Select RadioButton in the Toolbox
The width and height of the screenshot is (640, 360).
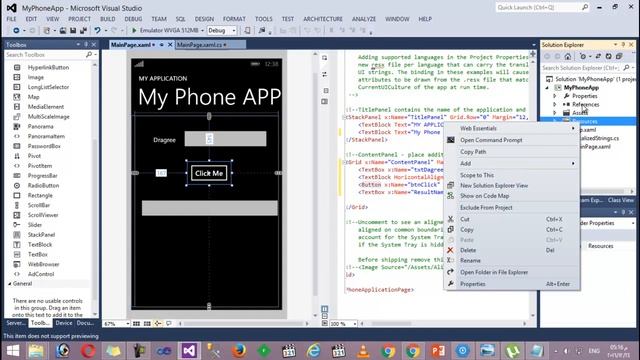(43, 185)
